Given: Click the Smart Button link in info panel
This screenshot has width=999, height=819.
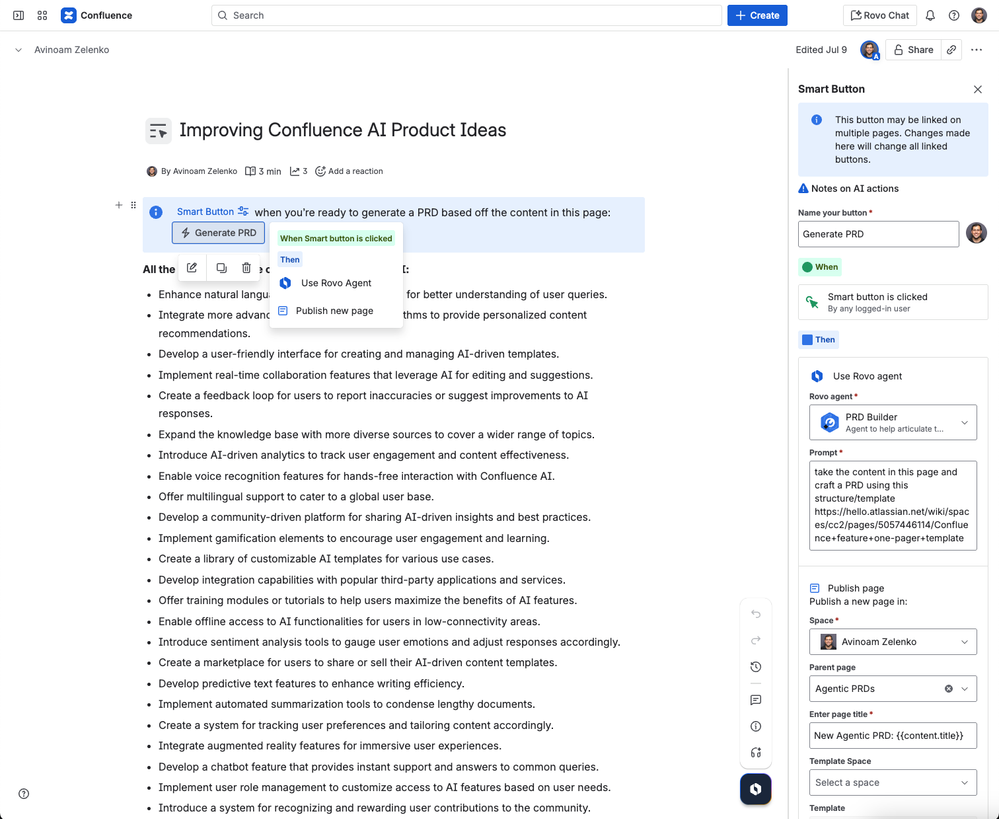Looking at the screenshot, I should 205,212.
